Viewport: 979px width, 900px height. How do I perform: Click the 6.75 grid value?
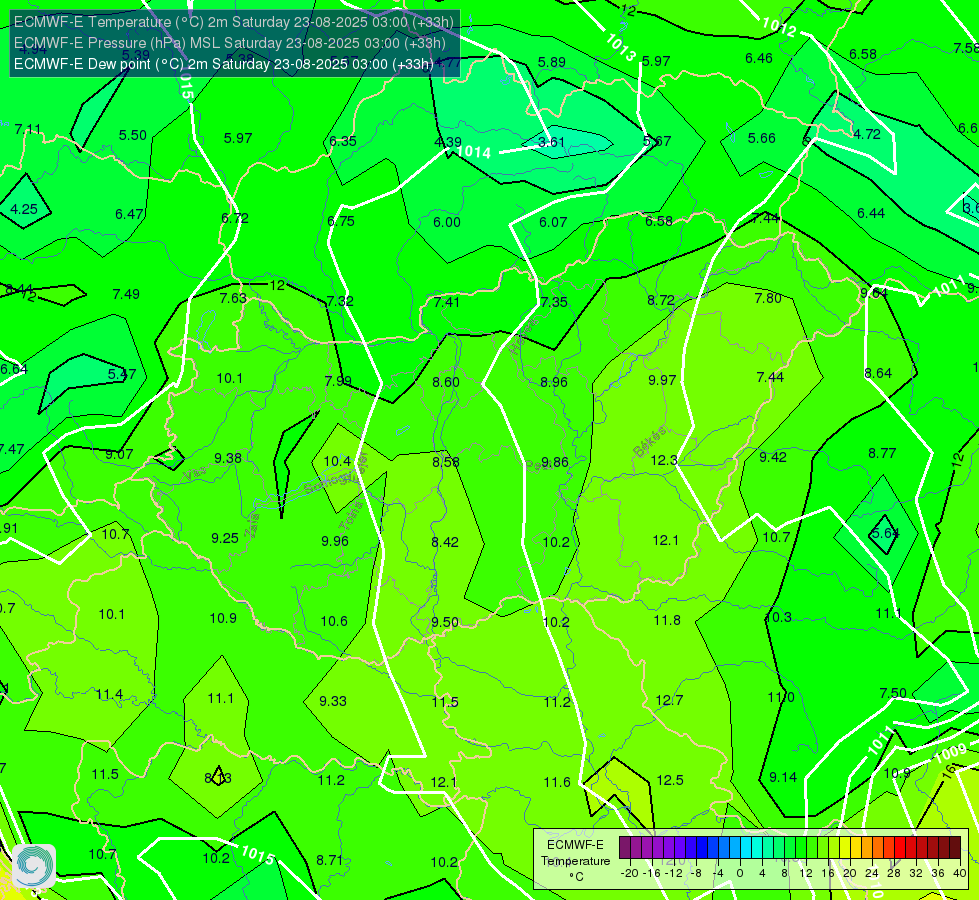click(341, 221)
